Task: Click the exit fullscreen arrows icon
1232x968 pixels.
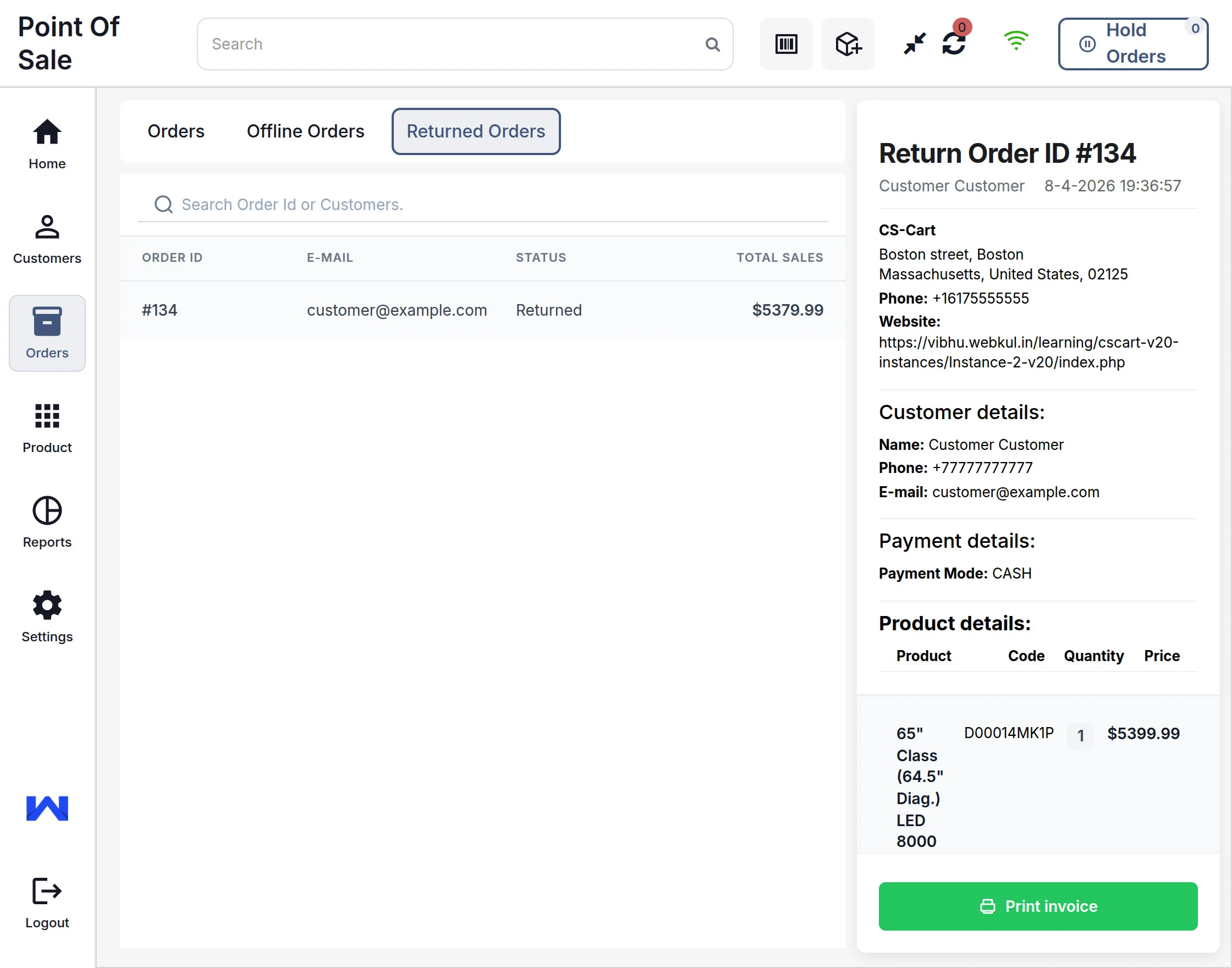Action: point(914,43)
